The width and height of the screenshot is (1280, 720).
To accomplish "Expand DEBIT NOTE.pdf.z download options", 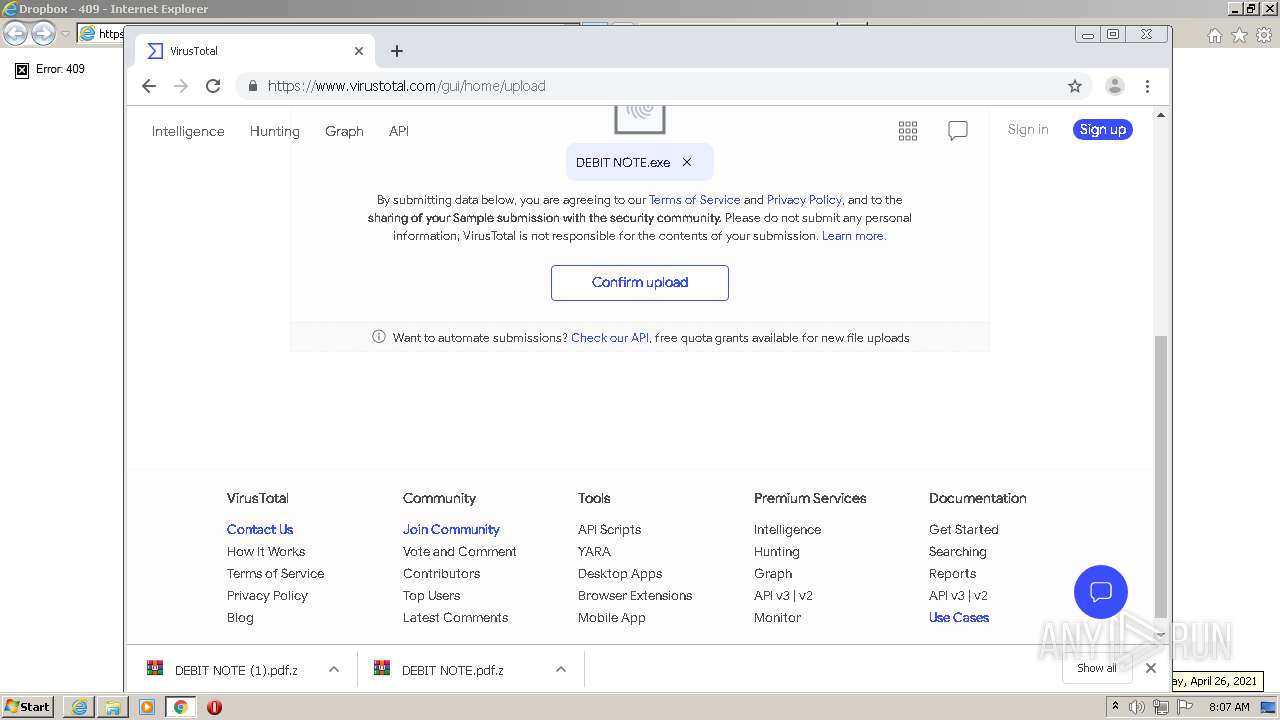I will (561, 670).
